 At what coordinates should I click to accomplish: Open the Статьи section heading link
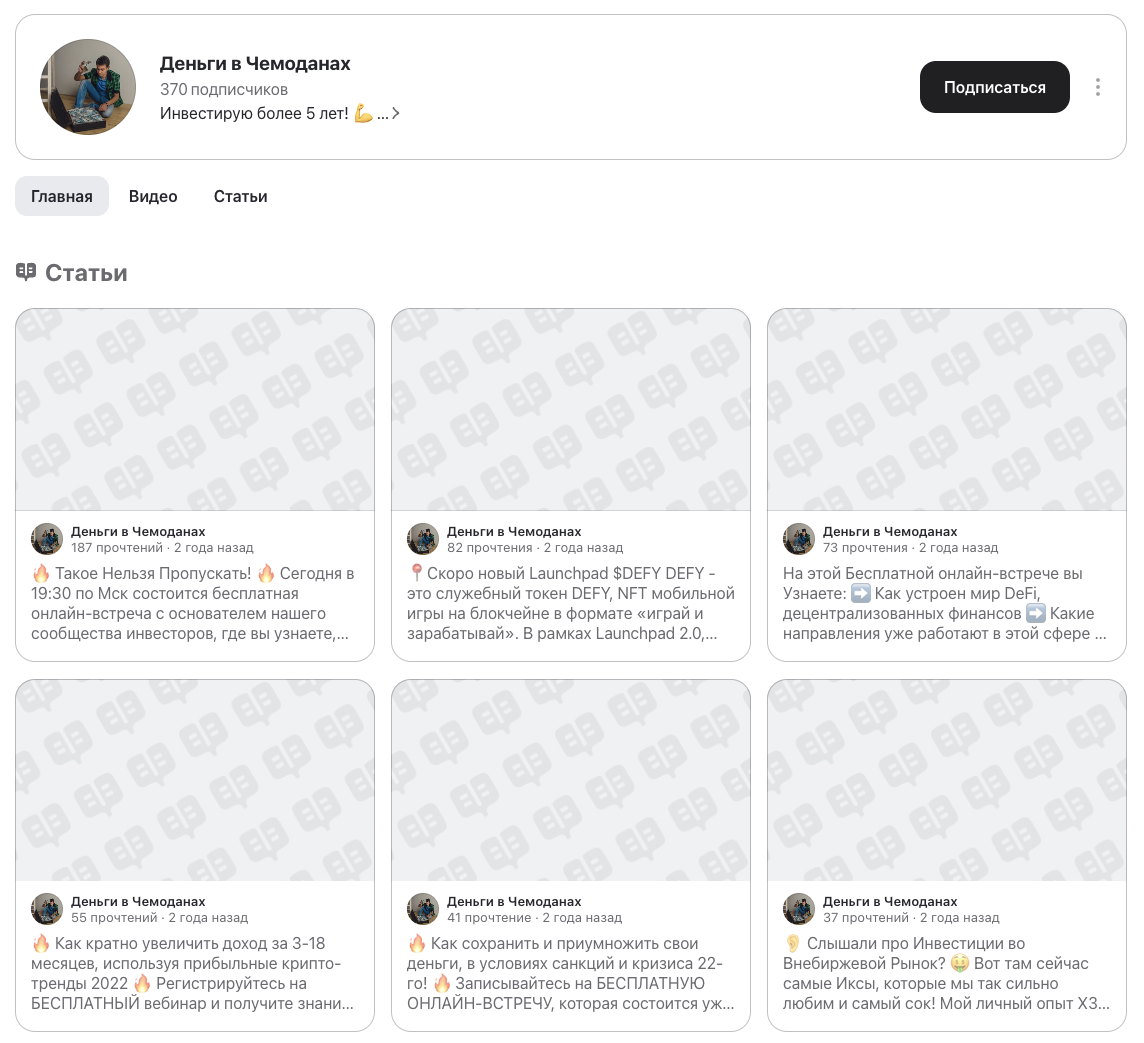pos(86,273)
